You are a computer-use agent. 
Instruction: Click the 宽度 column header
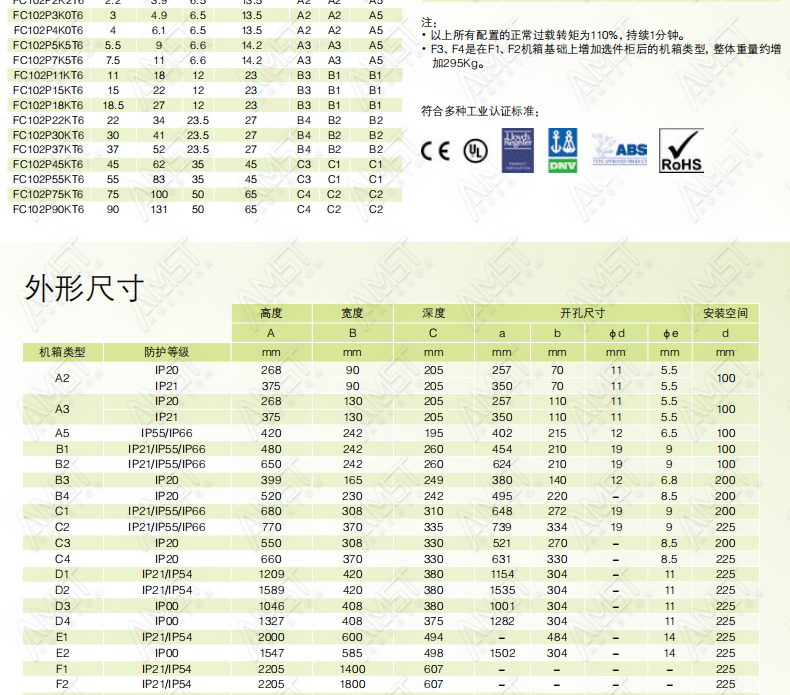click(352, 313)
